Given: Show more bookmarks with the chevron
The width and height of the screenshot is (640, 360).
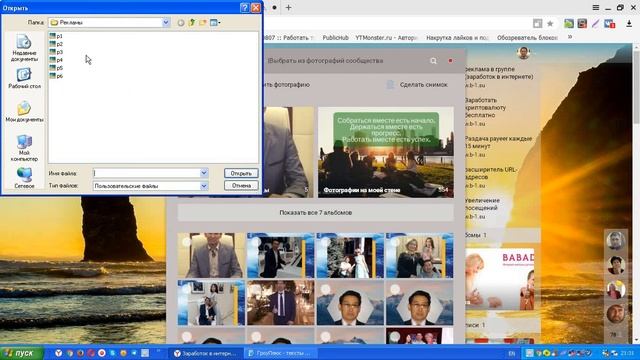Looking at the screenshot, I should click(x=570, y=37).
